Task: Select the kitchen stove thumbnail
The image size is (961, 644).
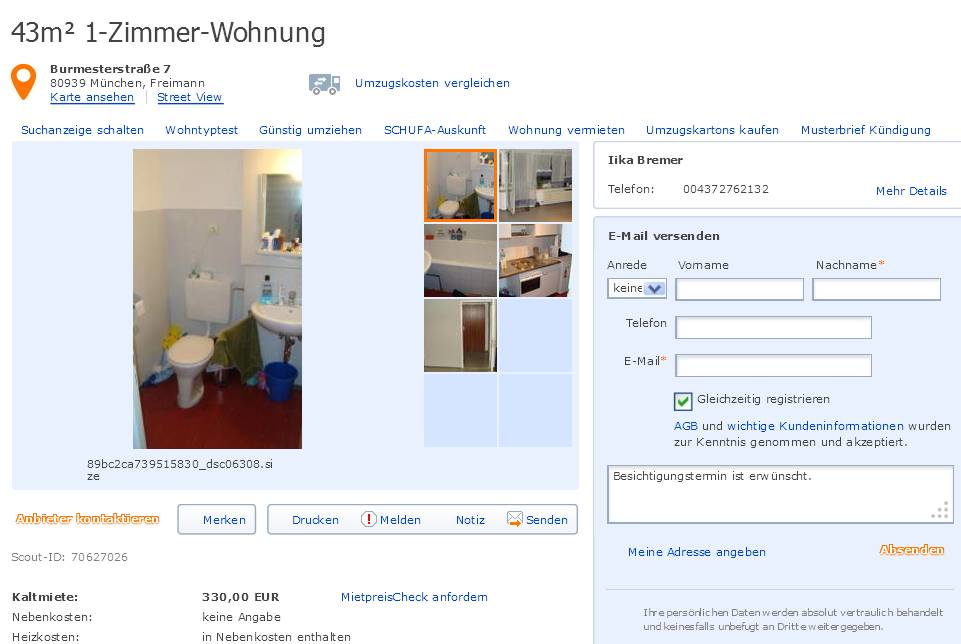Action: (535, 260)
